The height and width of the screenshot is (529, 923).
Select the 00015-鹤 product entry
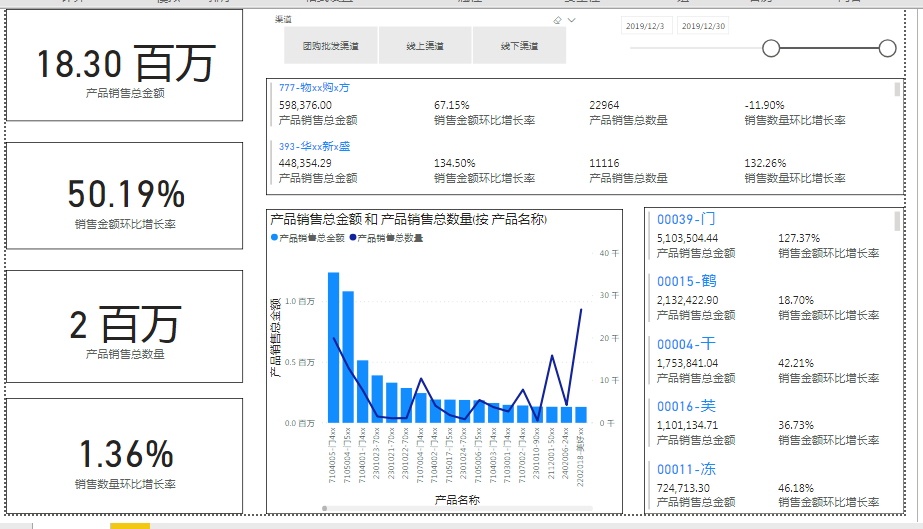pyautogui.click(x=686, y=282)
